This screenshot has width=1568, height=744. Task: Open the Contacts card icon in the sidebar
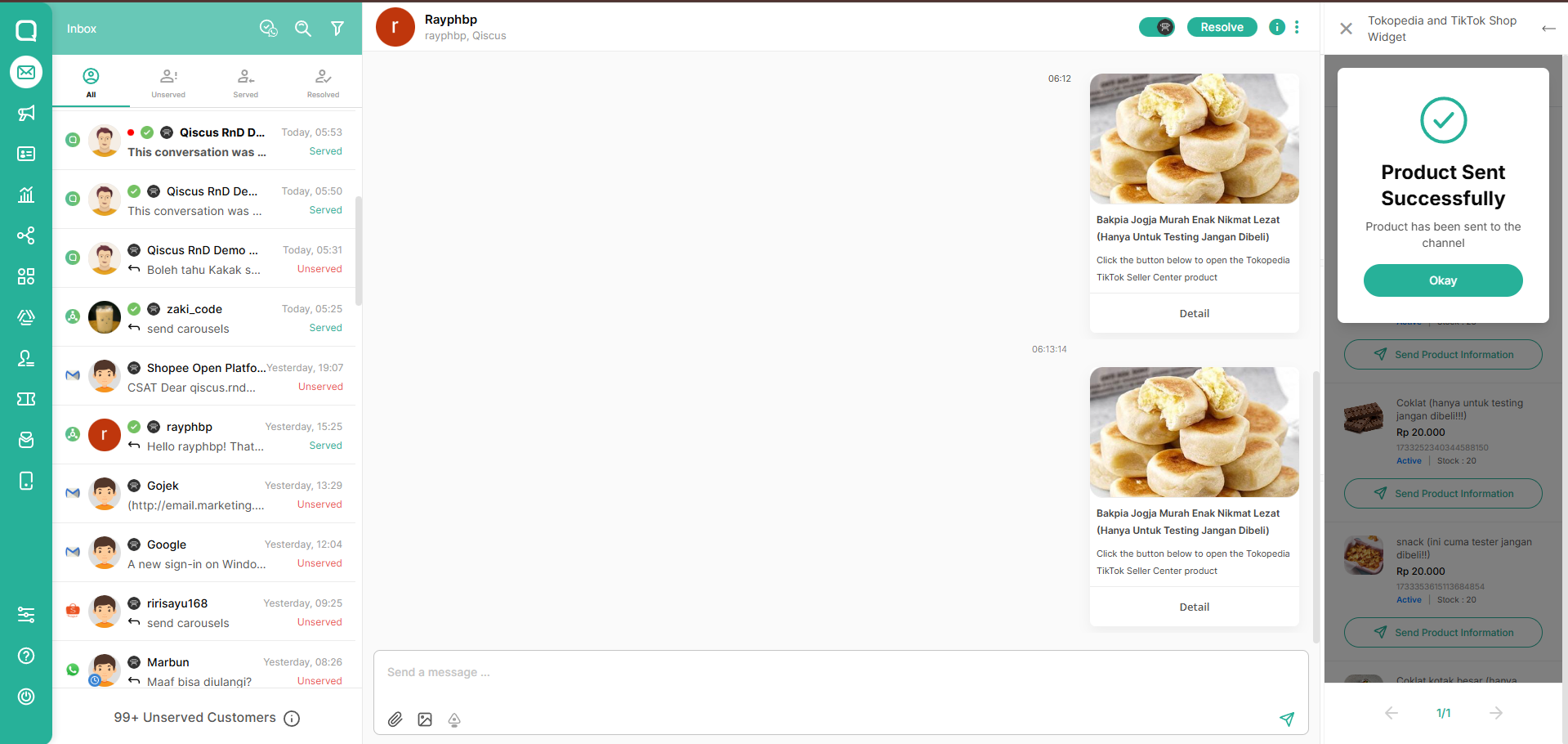(26, 154)
